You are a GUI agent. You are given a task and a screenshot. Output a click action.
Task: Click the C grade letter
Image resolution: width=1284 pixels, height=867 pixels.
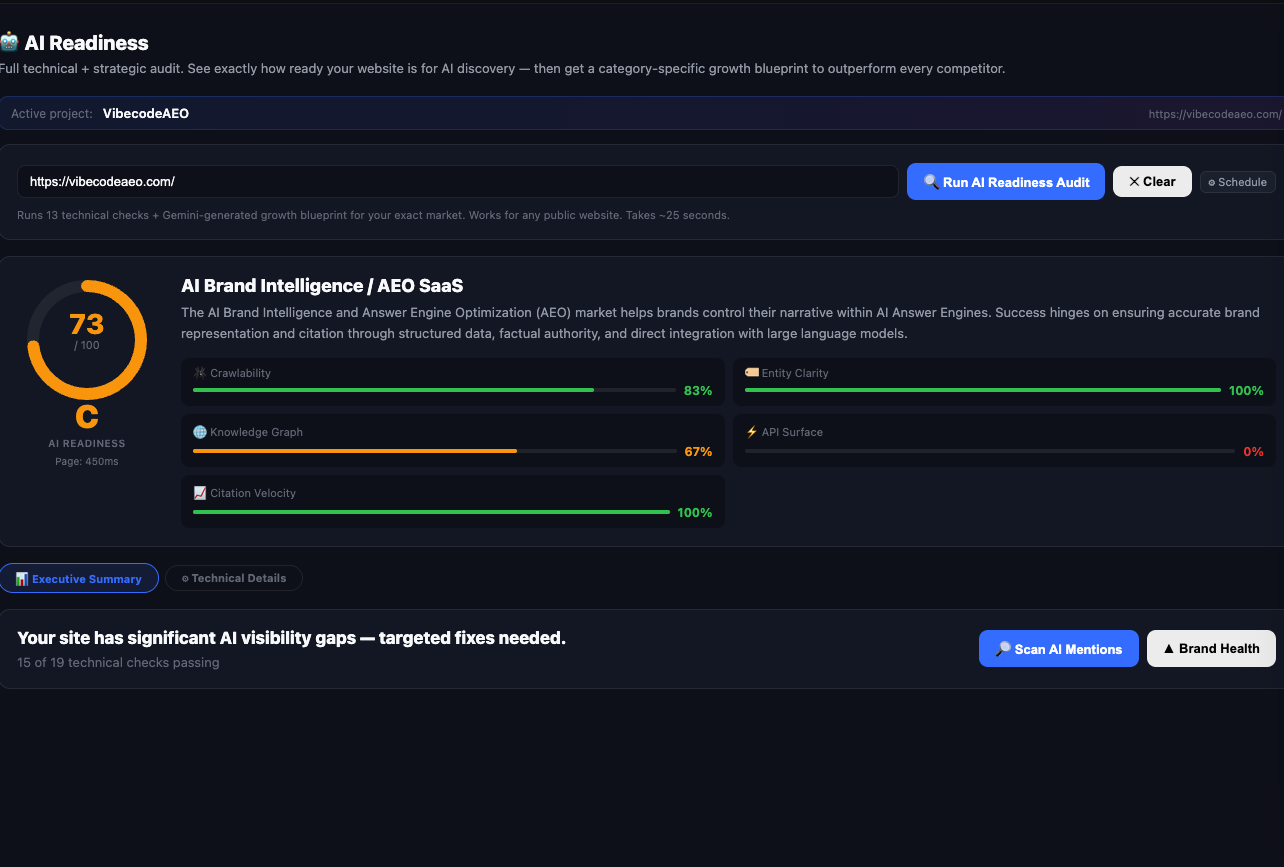click(87, 417)
